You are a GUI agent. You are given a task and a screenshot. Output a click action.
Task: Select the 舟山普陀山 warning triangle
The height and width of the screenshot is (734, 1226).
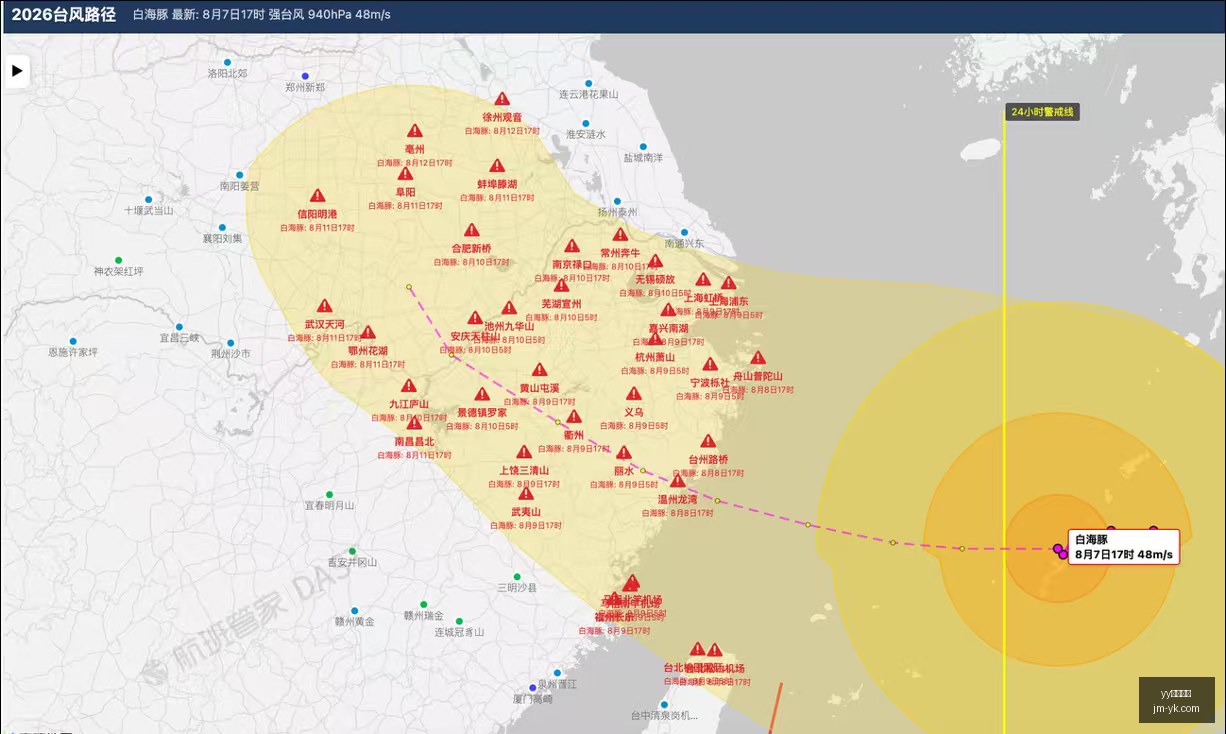click(758, 358)
